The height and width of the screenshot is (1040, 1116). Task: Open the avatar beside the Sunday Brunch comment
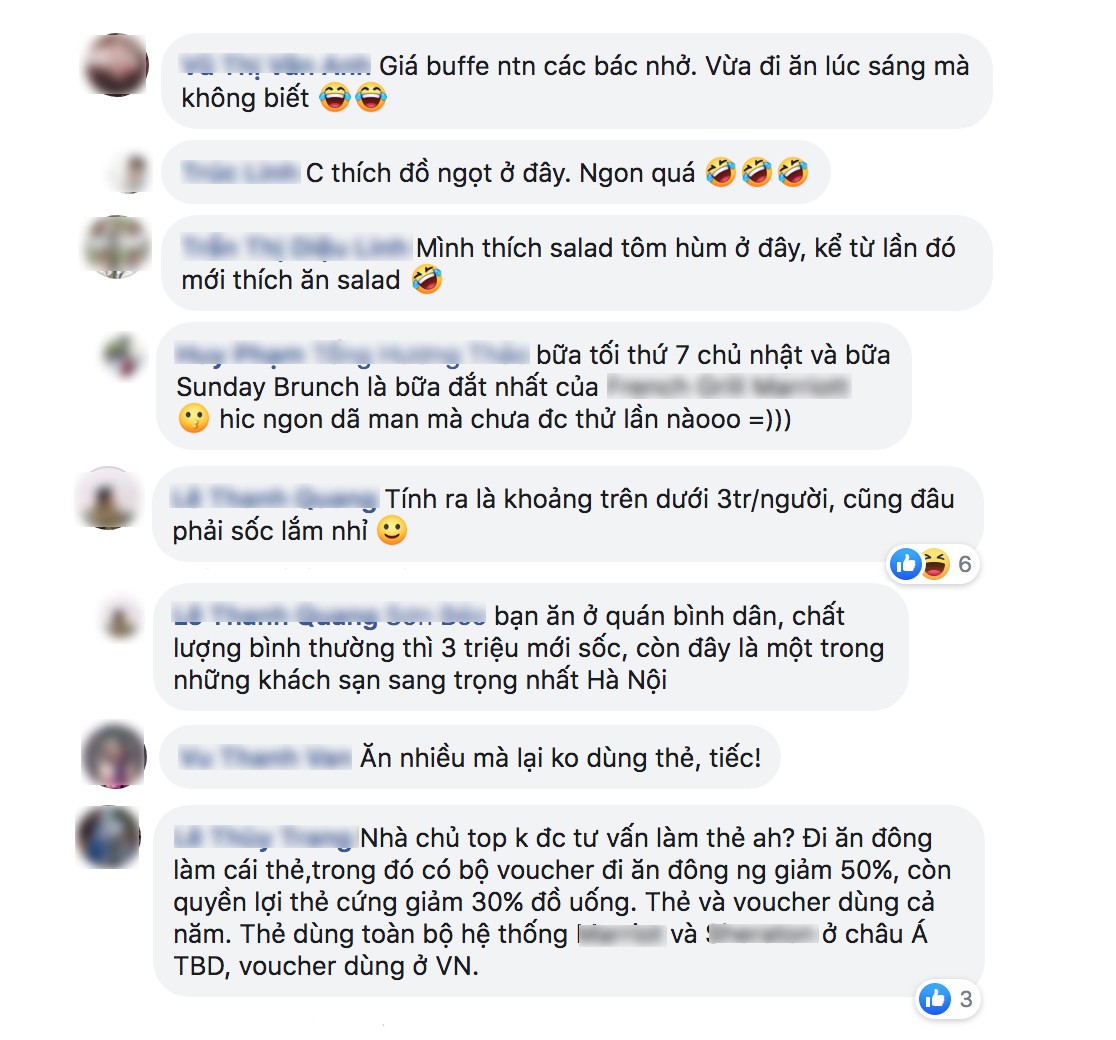[x=122, y=355]
